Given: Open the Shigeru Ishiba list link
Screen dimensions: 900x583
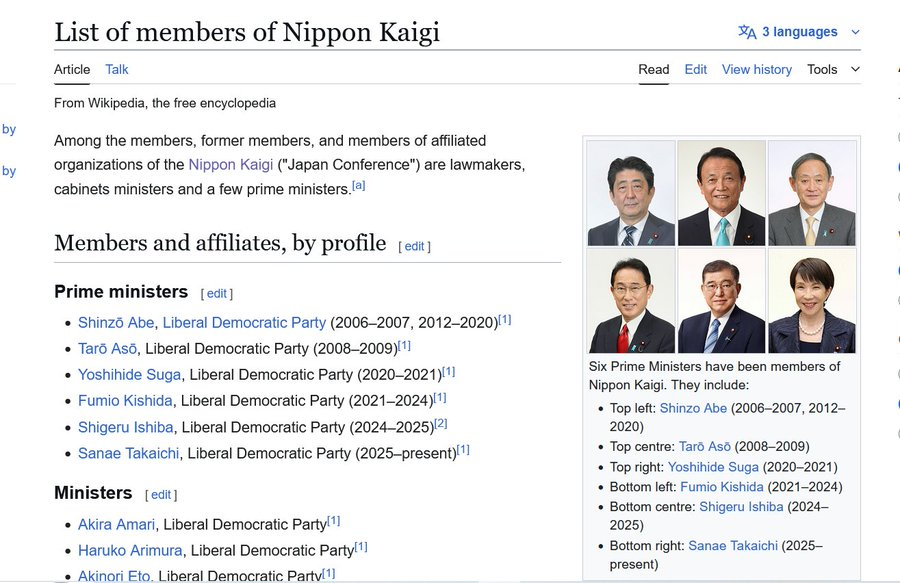Looking at the screenshot, I should click(126, 427).
